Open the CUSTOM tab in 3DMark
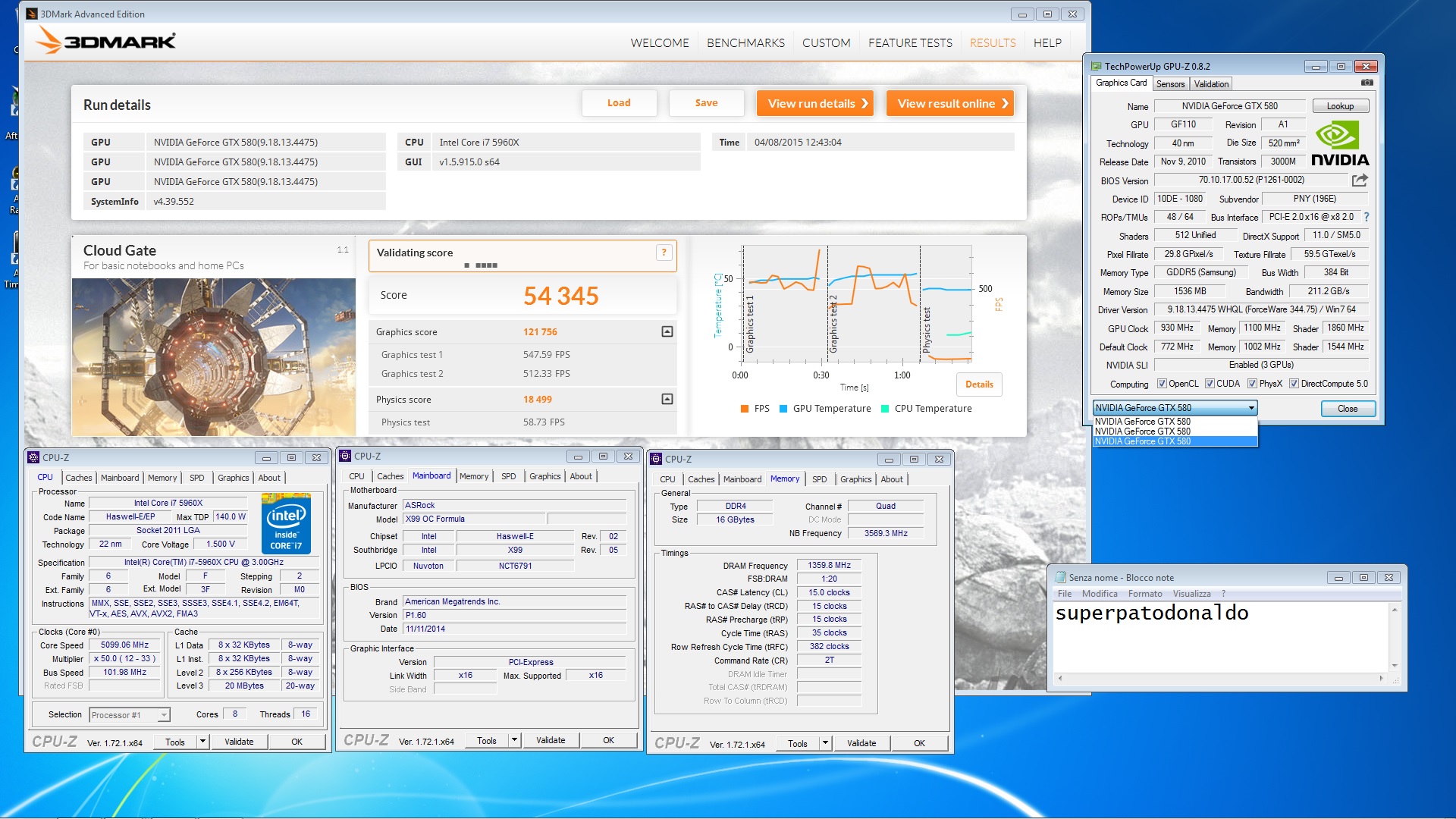The height and width of the screenshot is (819, 1456). coord(826,43)
